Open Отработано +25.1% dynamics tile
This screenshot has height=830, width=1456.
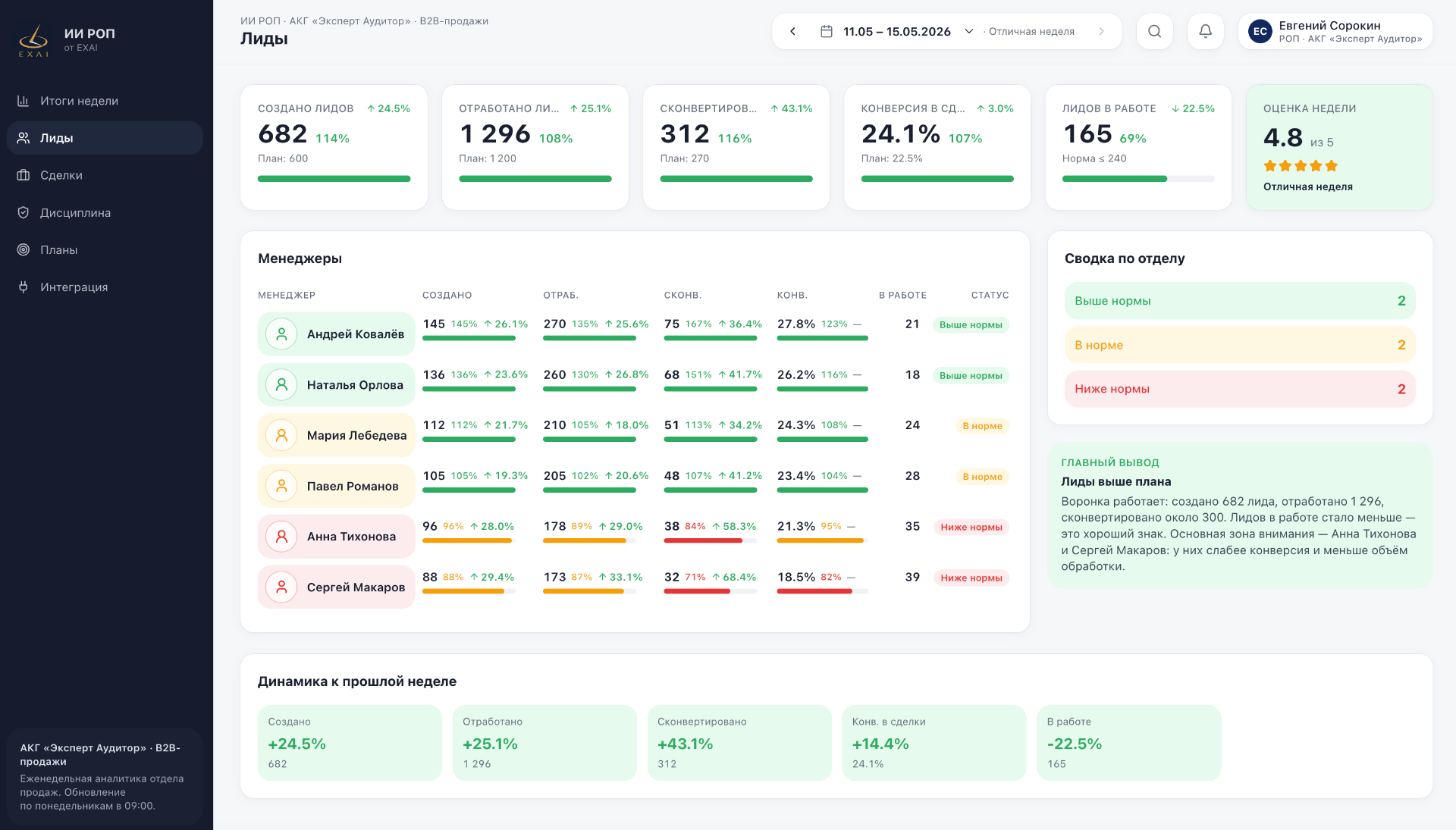coord(544,743)
